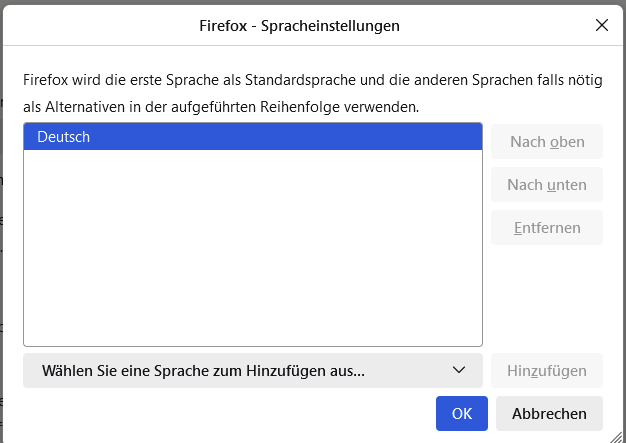
Task: Cancel with the Abbrechen button
Action: tap(549, 413)
